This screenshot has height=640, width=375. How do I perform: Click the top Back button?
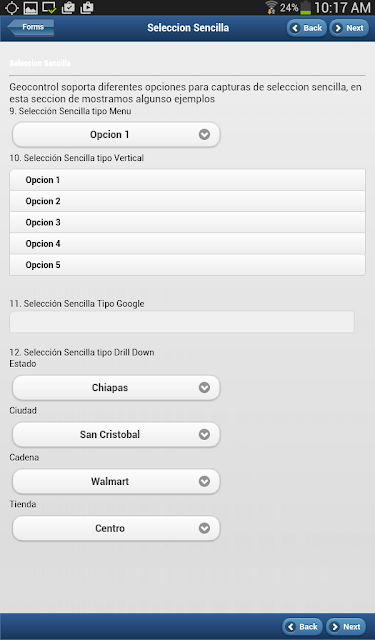coord(306,28)
